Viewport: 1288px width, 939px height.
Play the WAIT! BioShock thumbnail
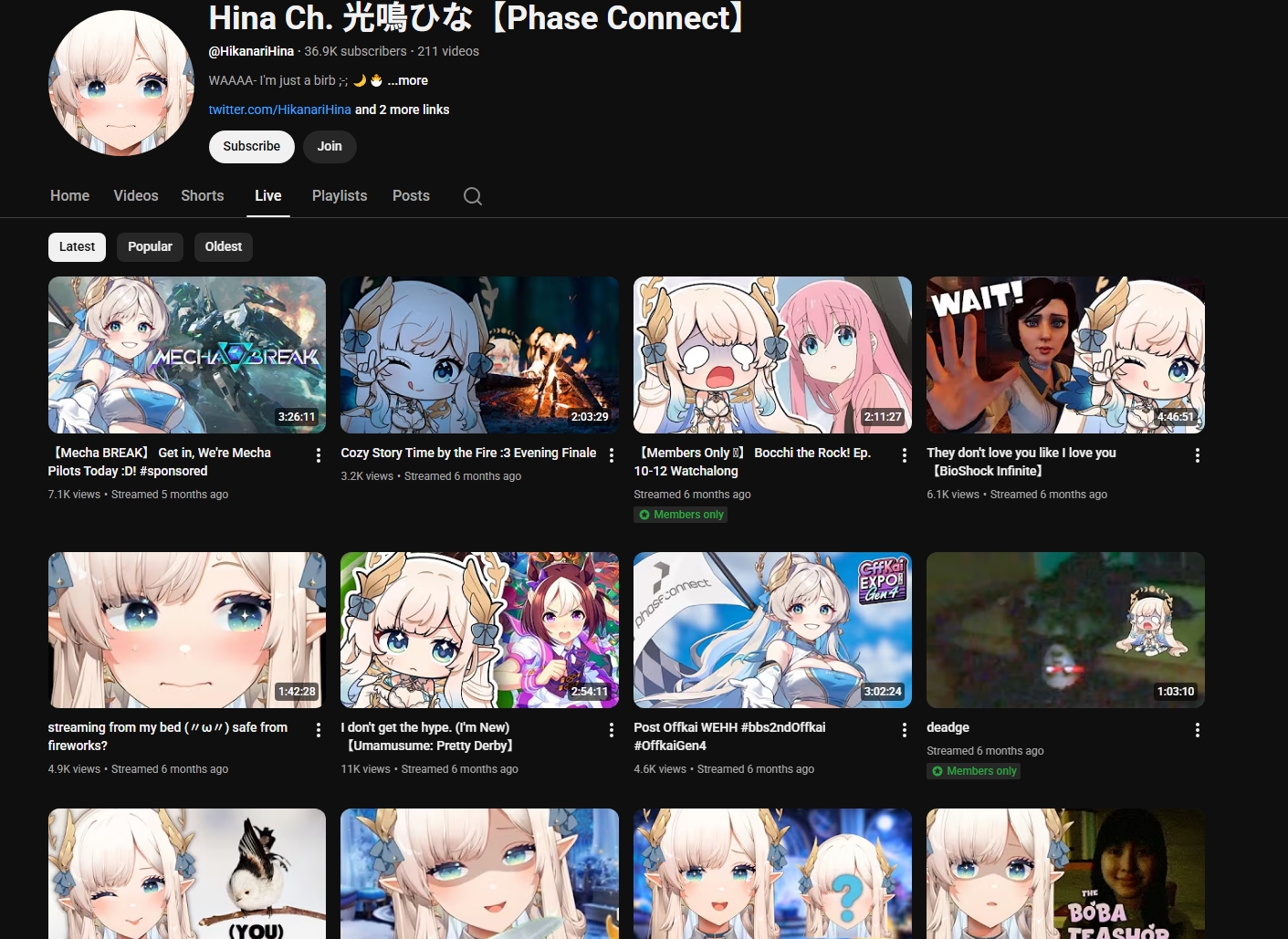1065,355
